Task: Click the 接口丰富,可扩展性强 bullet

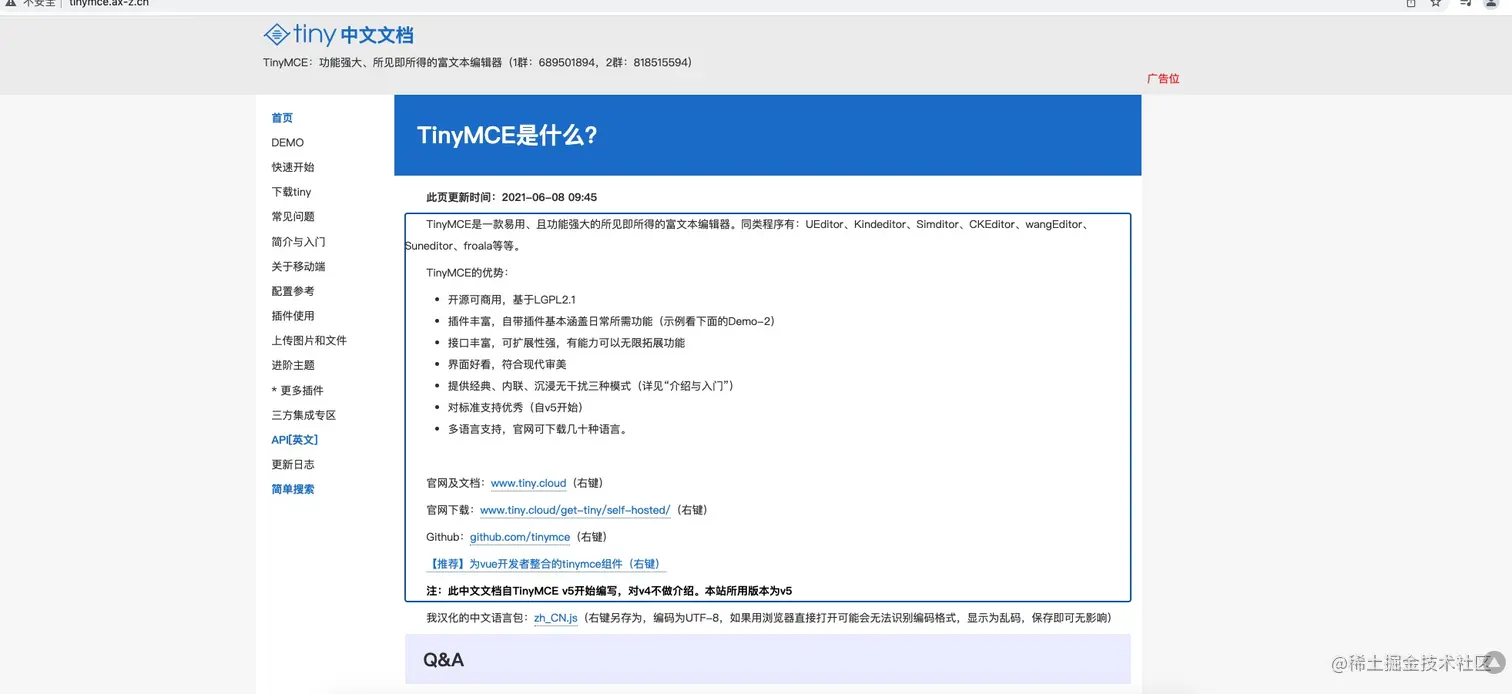Action: pyautogui.click(x=566, y=343)
